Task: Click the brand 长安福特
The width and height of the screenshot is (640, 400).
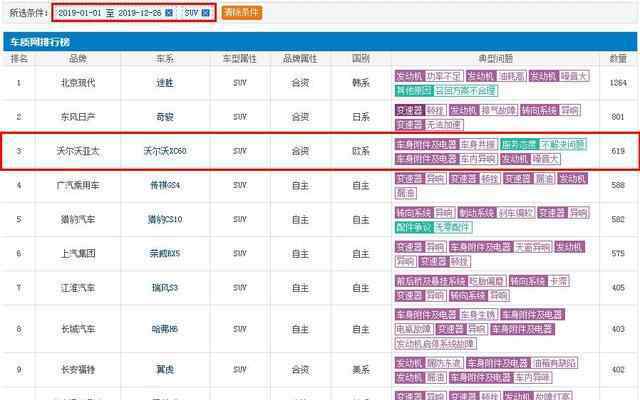Action: pos(78,370)
